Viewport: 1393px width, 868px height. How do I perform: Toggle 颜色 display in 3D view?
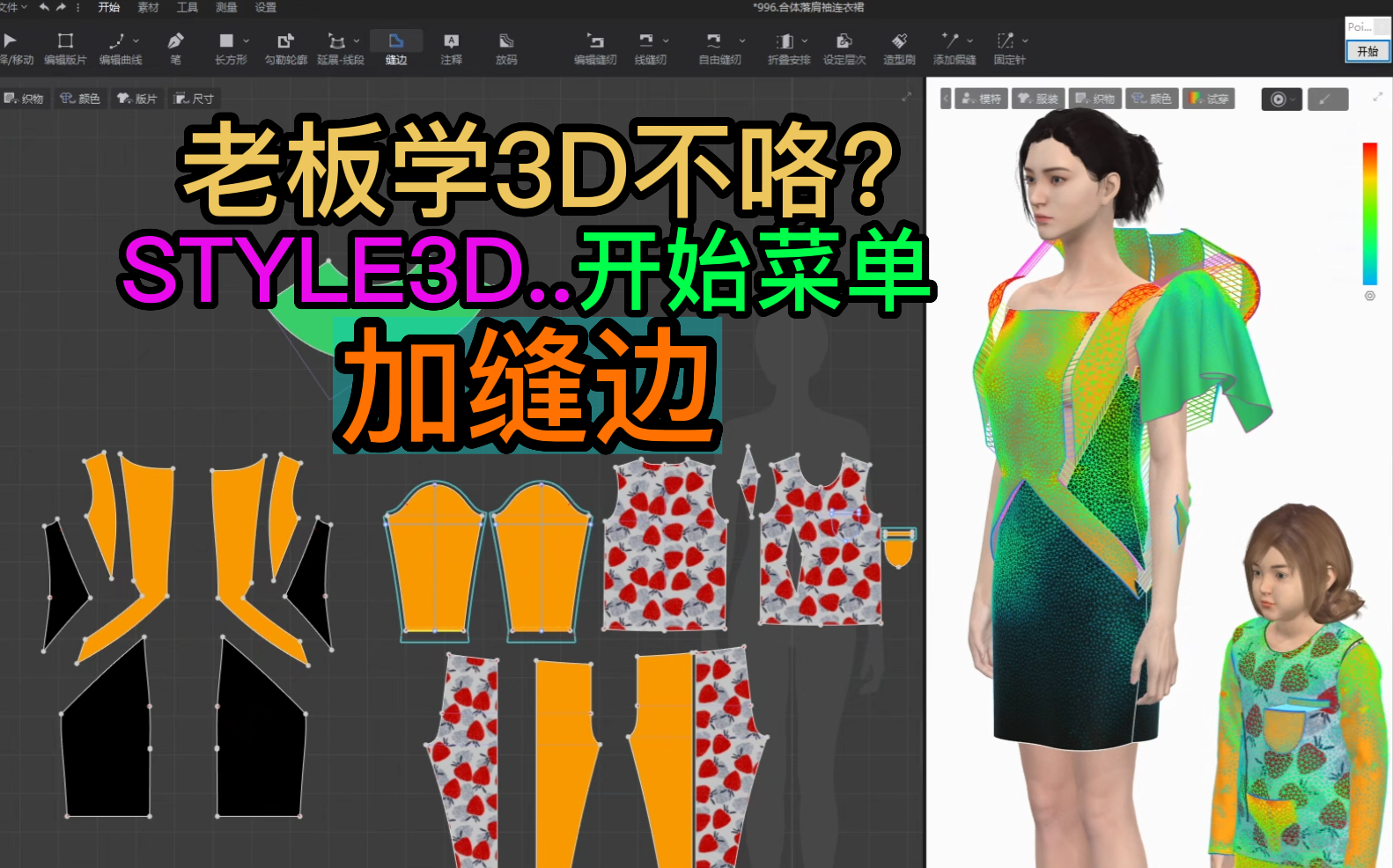click(1152, 99)
